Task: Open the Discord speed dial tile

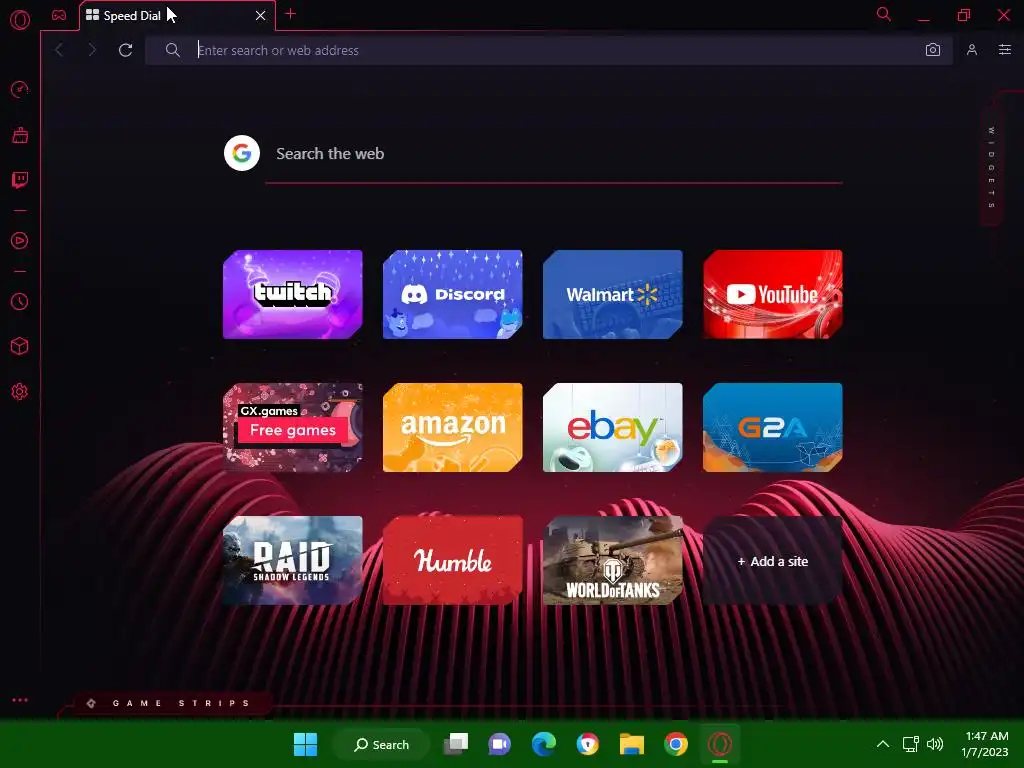Action: tap(453, 295)
